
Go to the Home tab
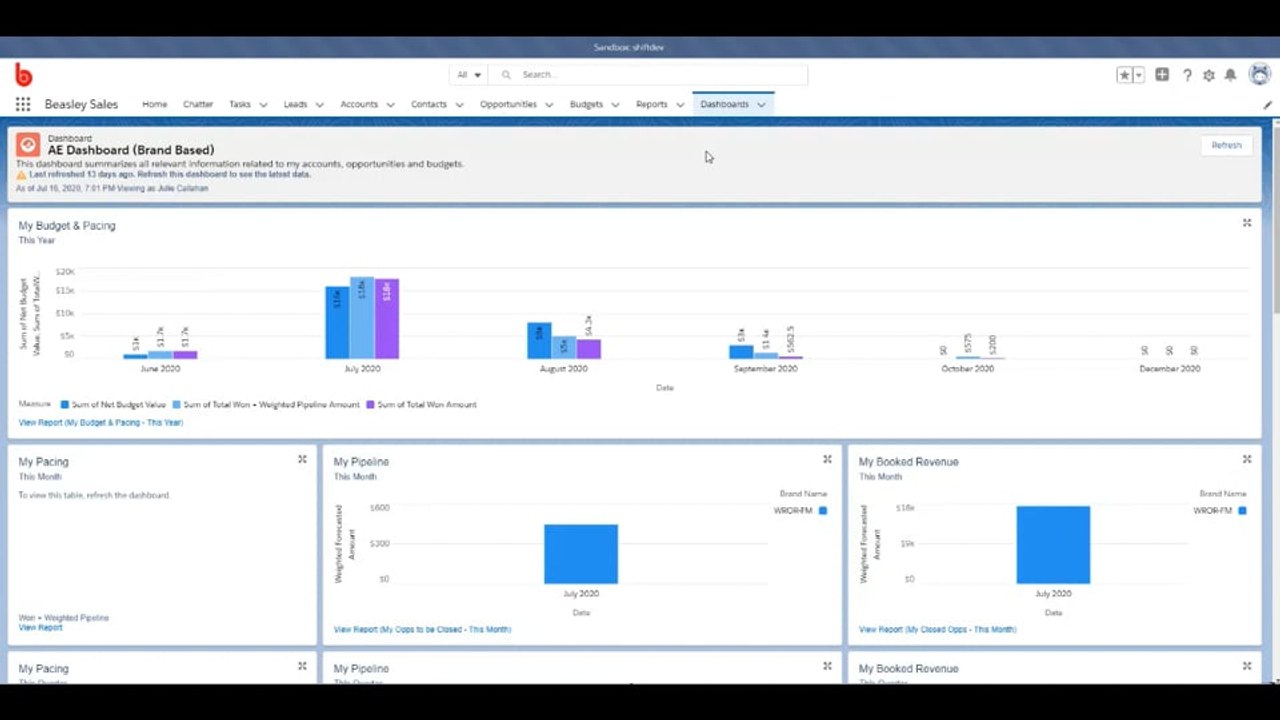(x=154, y=104)
